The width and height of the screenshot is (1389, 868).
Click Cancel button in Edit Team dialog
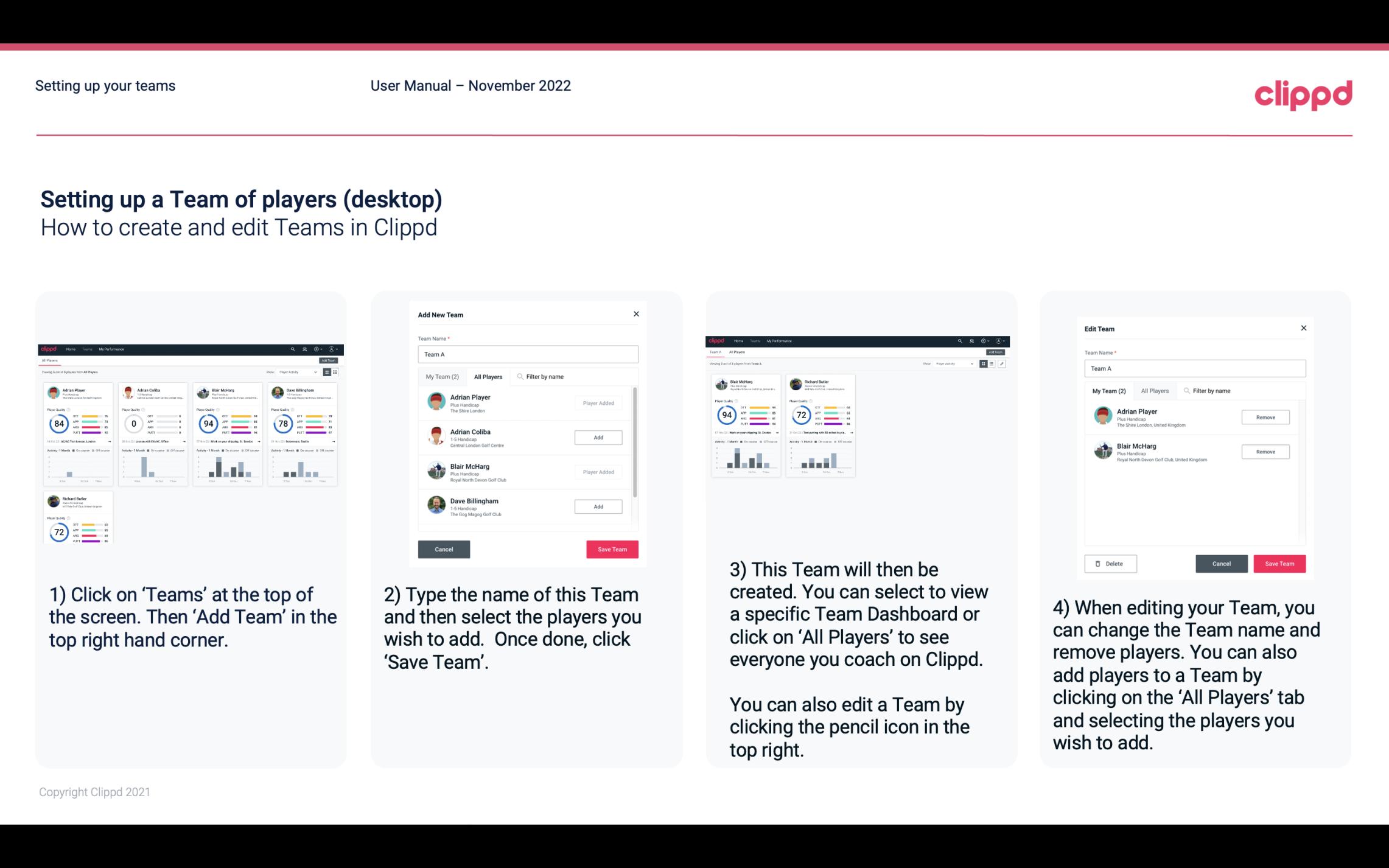coord(1221,563)
